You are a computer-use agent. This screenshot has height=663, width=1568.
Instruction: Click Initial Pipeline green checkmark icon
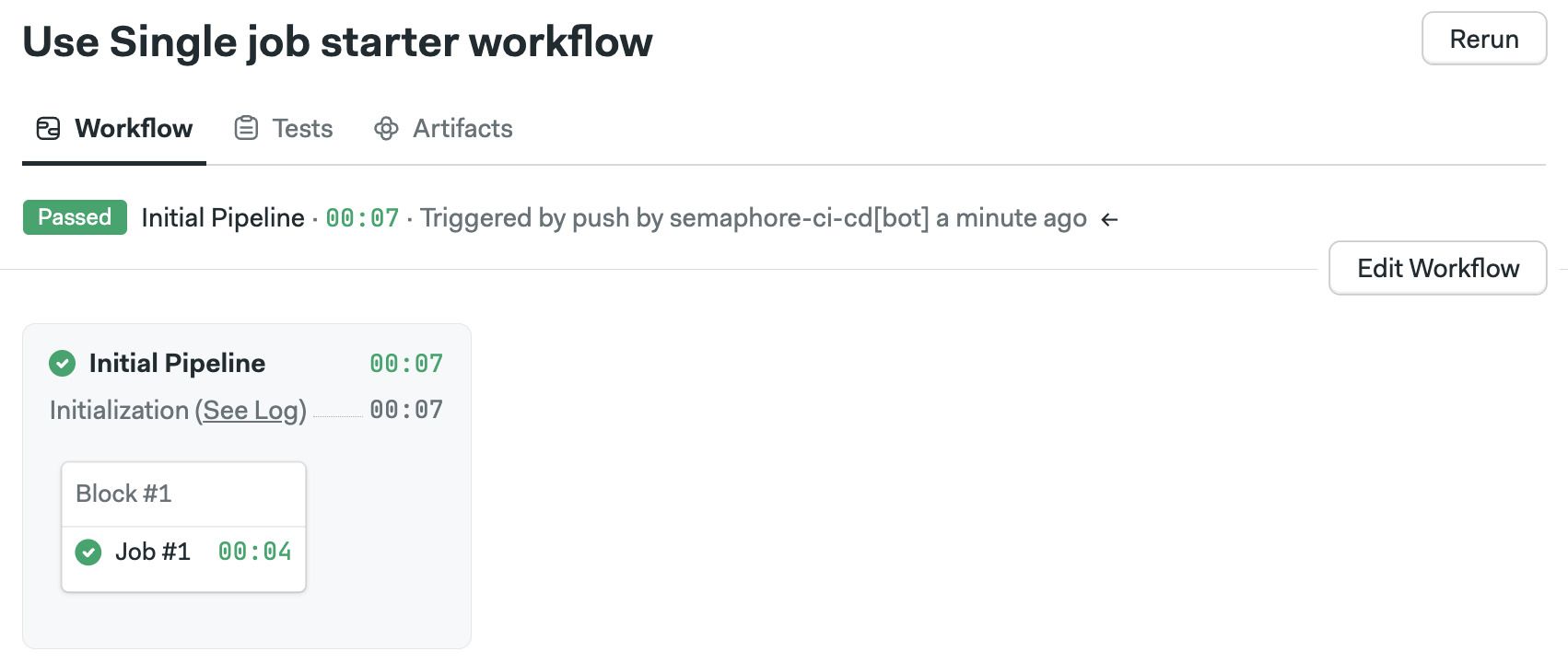(62, 363)
